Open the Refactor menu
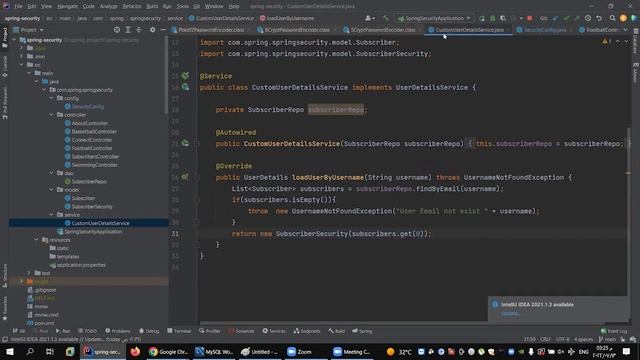The image size is (640, 360). coord(132,6)
